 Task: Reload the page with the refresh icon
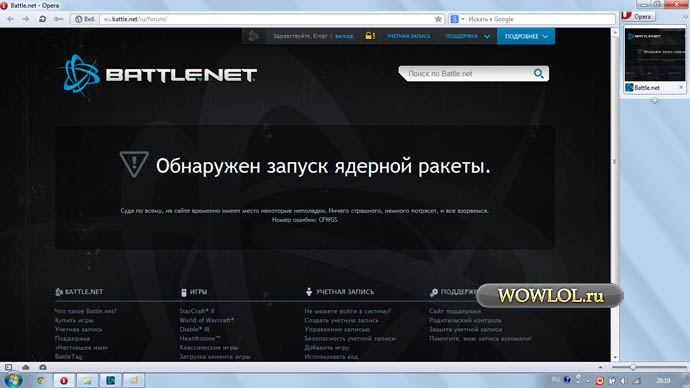pos(42,19)
